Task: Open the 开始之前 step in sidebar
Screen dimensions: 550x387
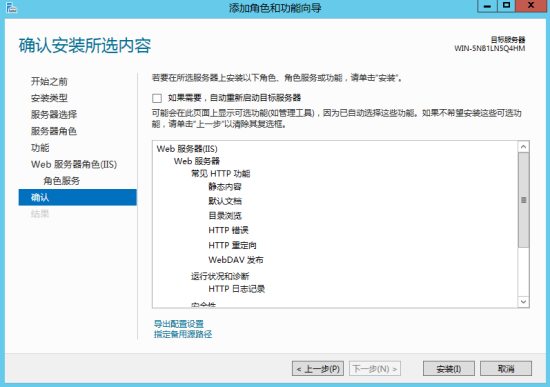Action: click(x=49, y=82)
